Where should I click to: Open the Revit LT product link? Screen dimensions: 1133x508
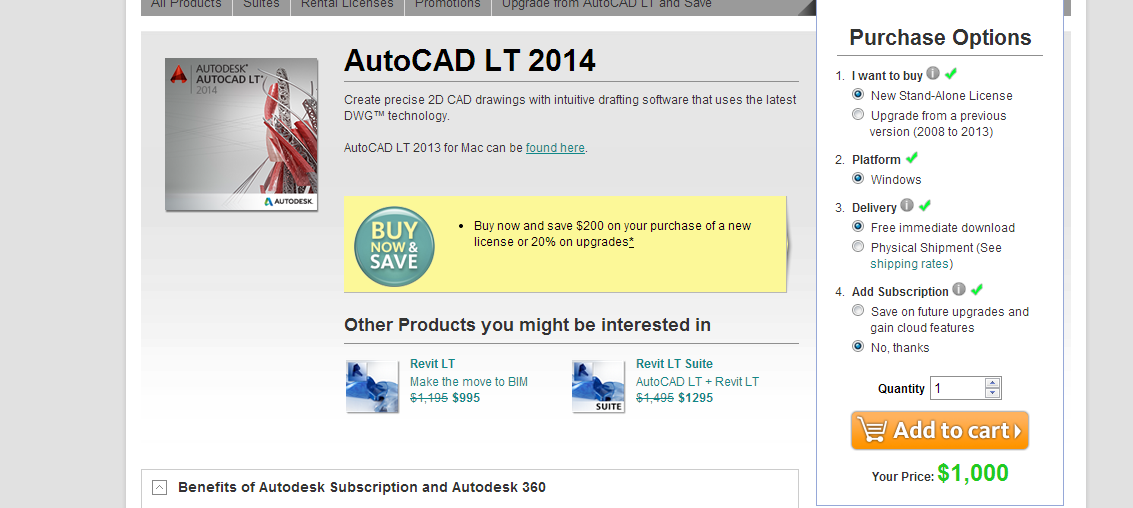pos(432,364)
